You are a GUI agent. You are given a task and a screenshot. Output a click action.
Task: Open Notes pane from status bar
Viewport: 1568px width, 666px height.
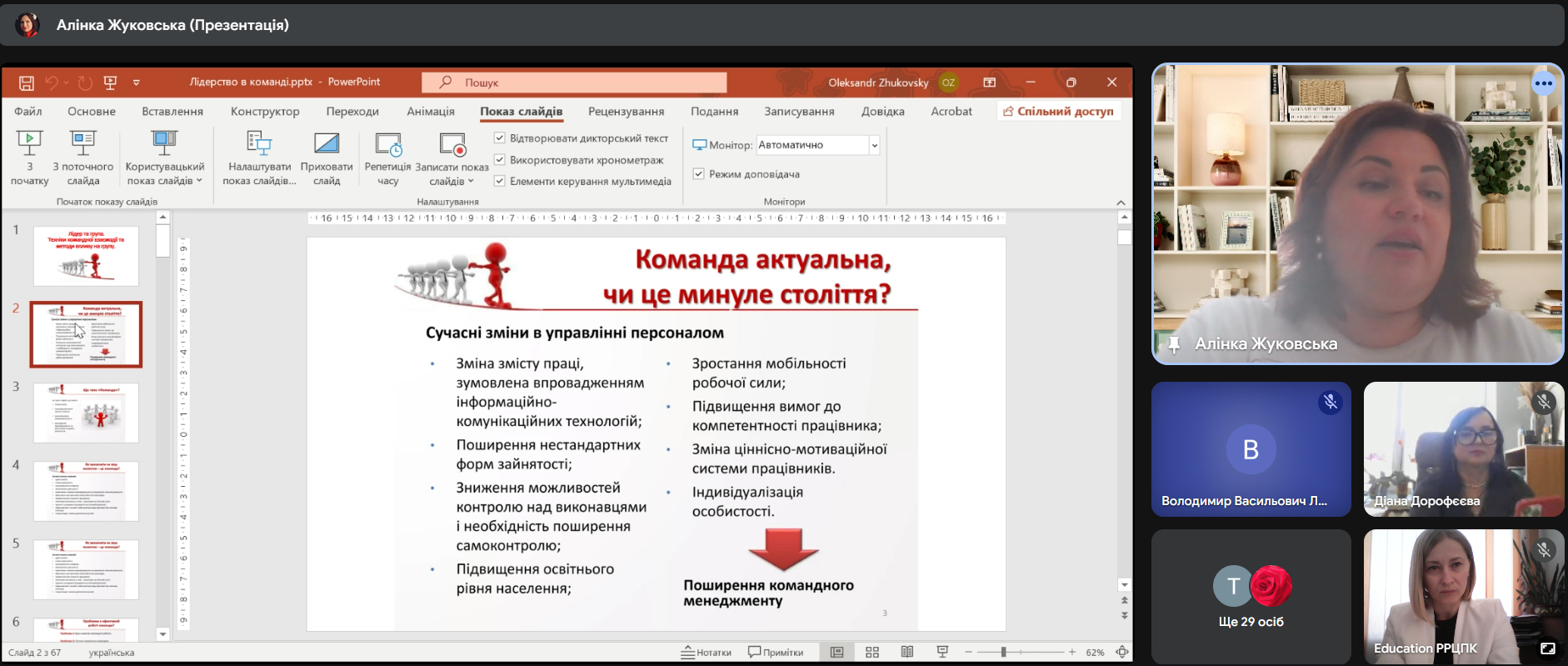coord(707,652)
